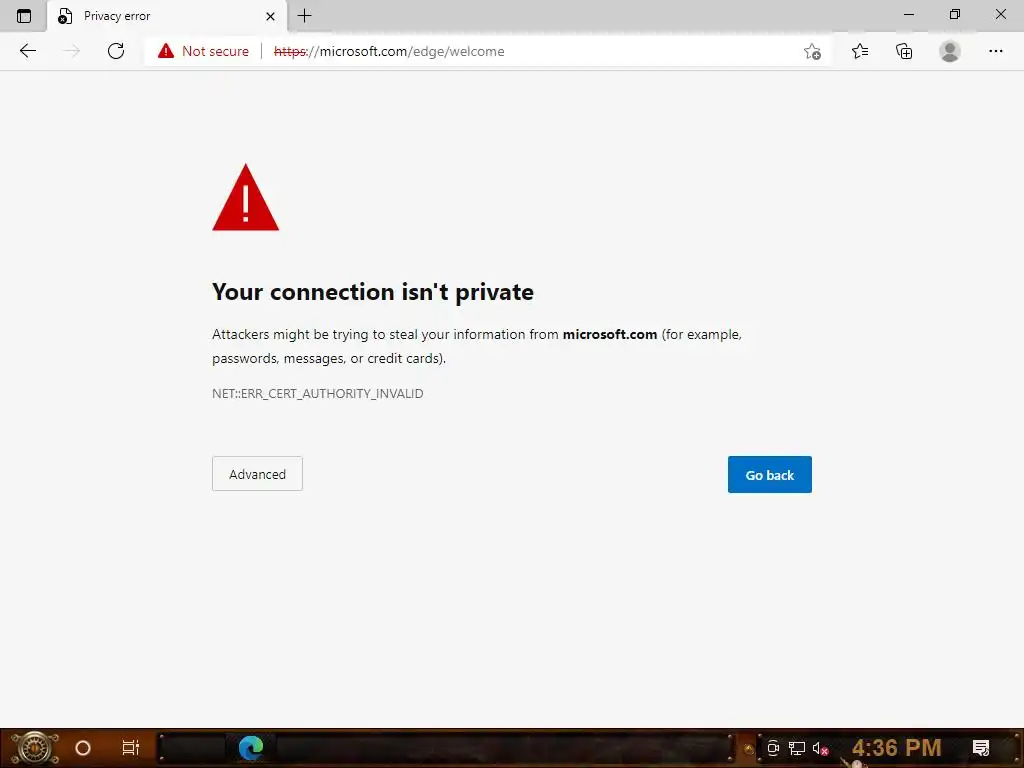Viewport: 1024px width, 768px height.
Task: Reload the page with Refresh icon
Action: point(116,51)
